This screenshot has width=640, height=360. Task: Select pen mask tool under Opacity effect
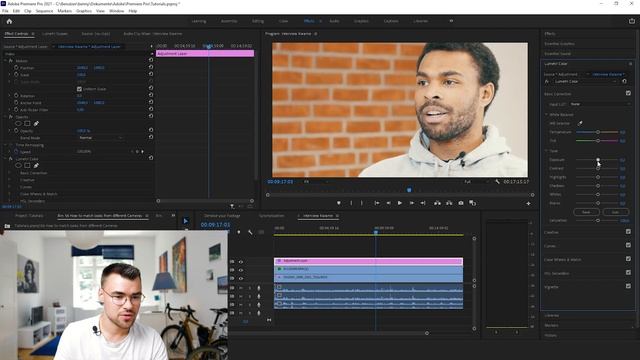(x=36, y=123)
